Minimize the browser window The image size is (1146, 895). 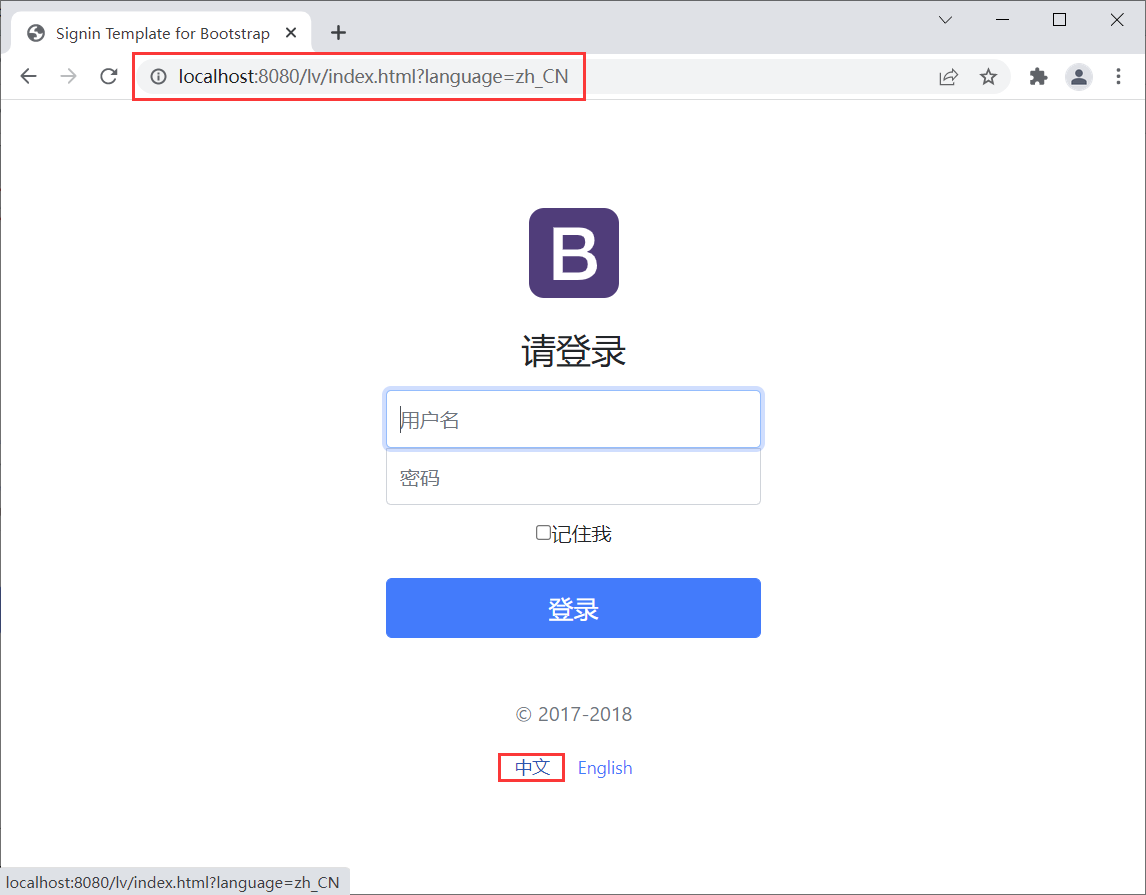[x=1002, y=20]
